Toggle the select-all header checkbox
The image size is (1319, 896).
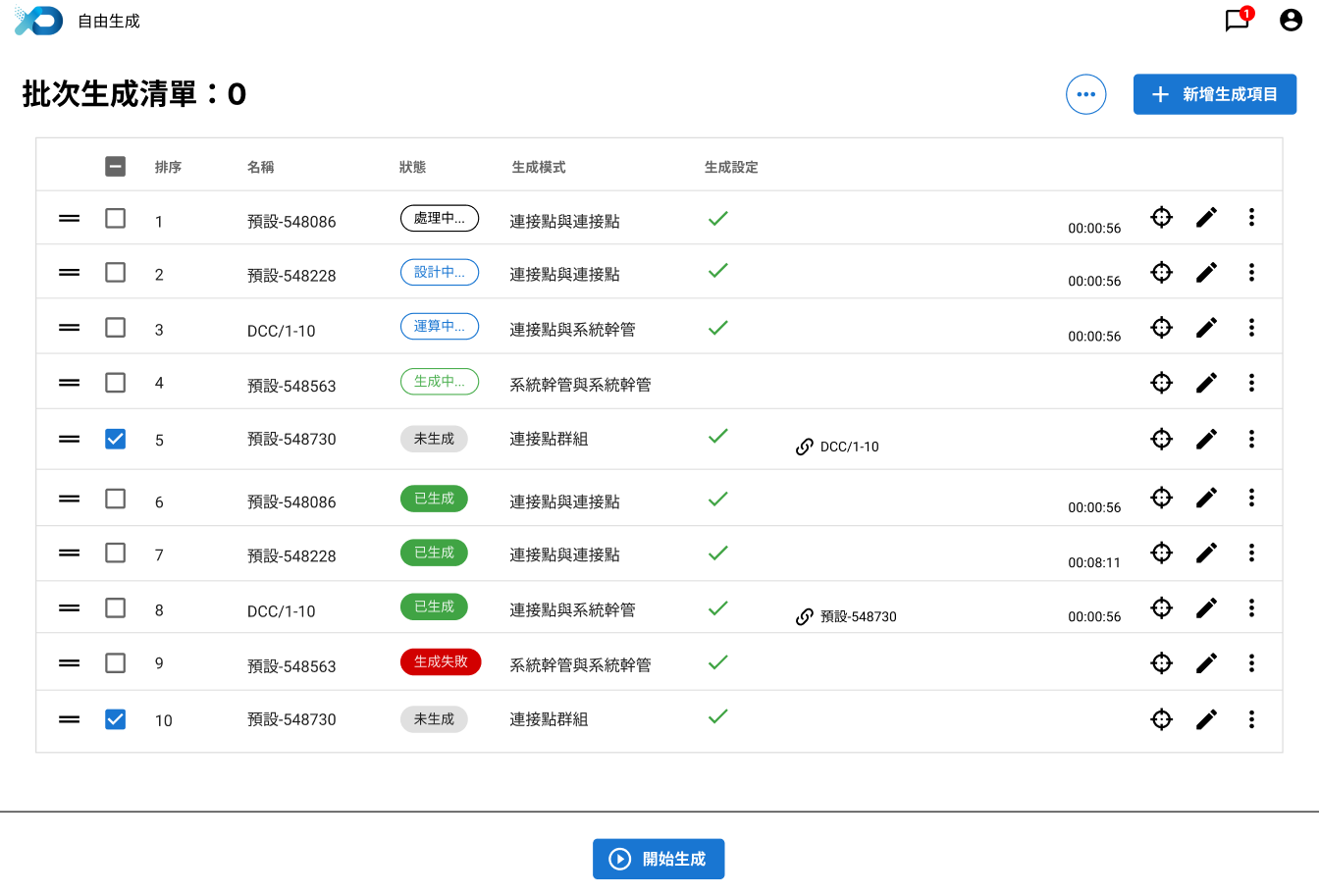115,167
